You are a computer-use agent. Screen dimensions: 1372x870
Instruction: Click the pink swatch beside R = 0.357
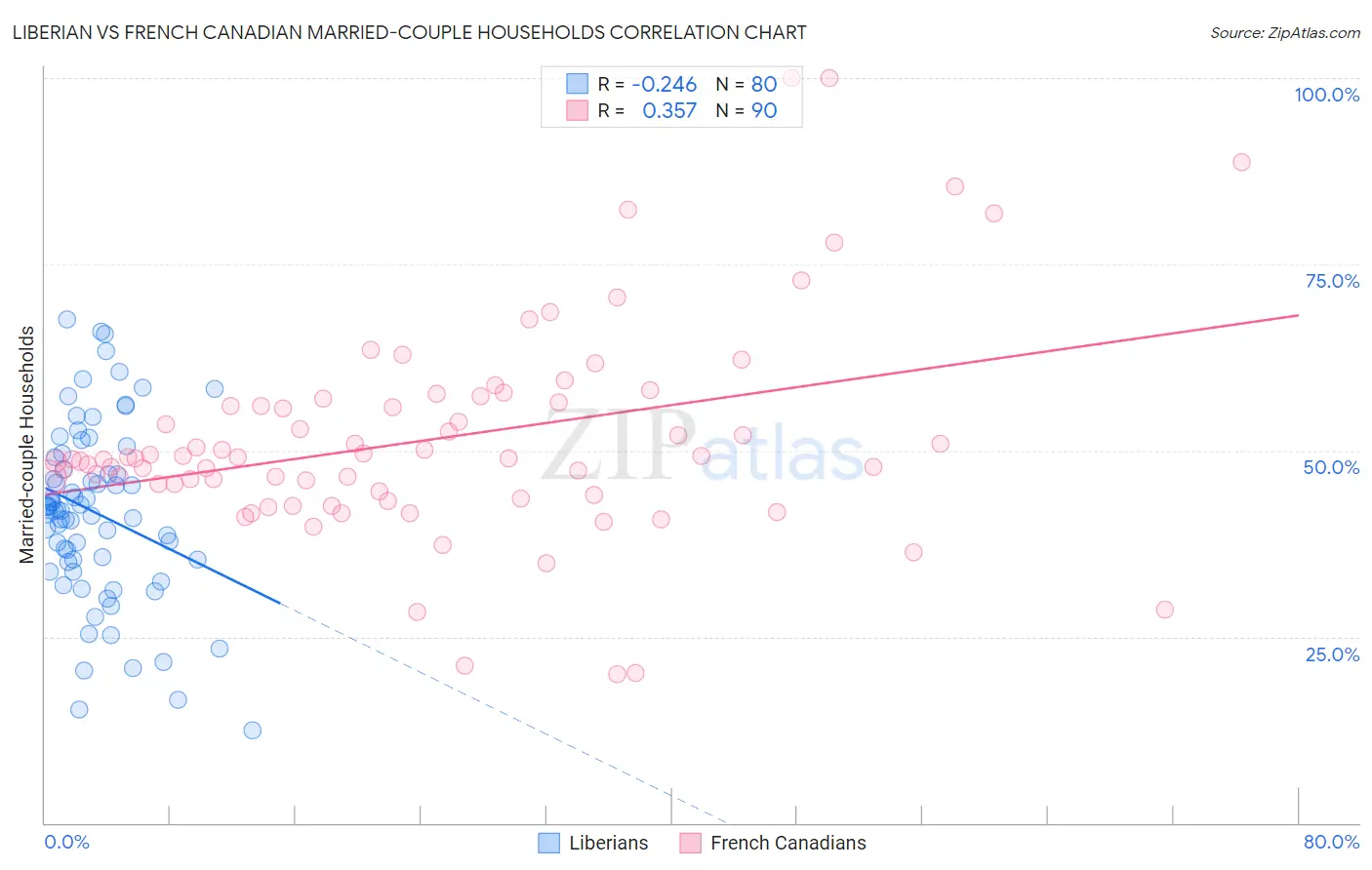(x=578, y=110)
